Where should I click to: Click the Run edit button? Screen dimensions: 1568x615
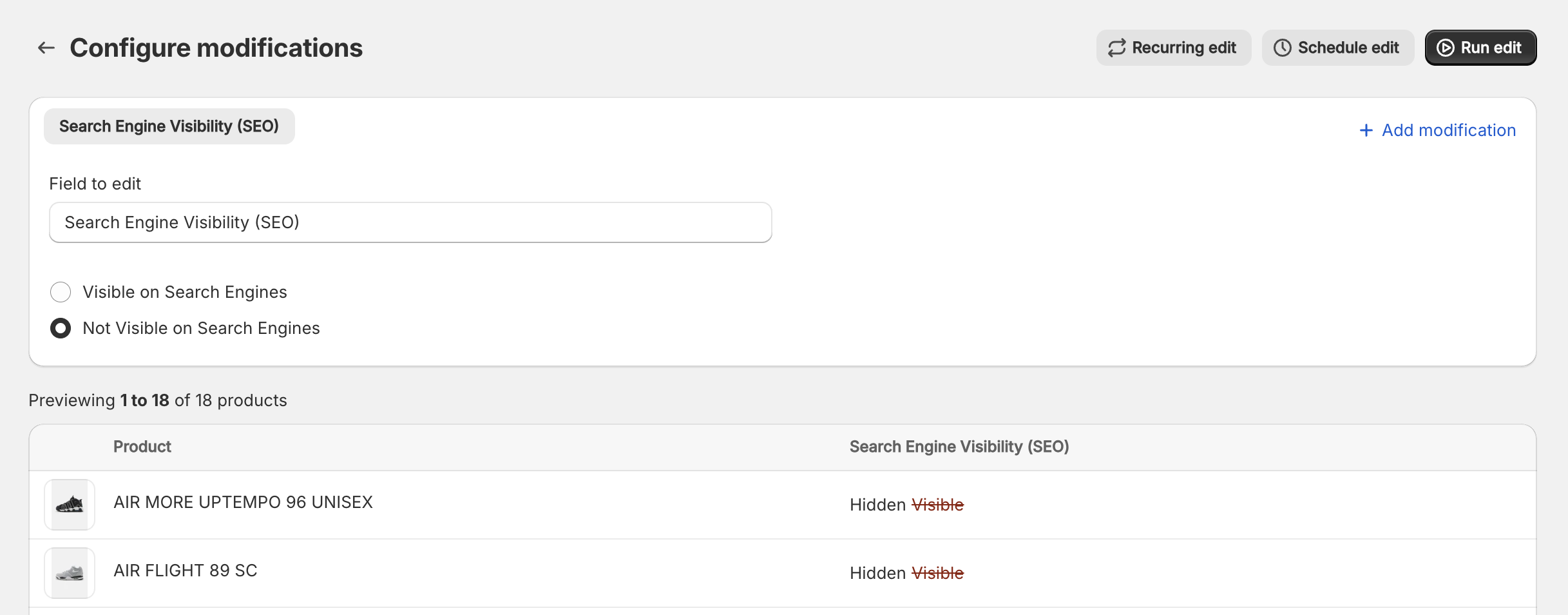1480,48
